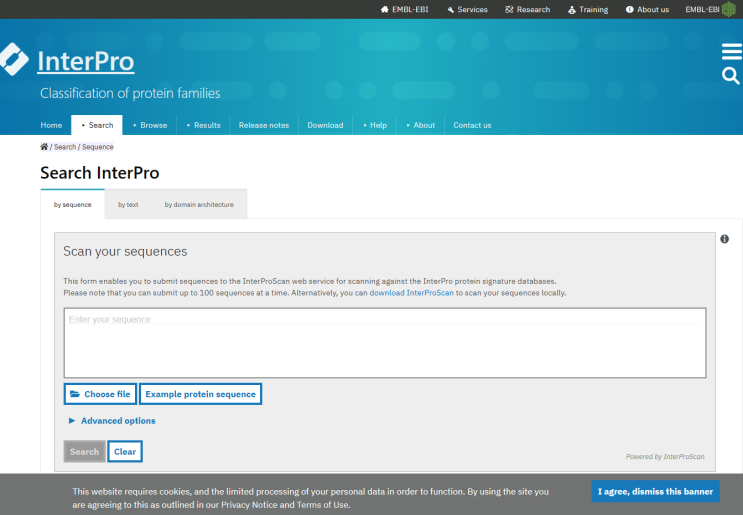Viewport: 743px width, 515px height.
Task: Click the InterPro logo icon
Action: point(14,59)
